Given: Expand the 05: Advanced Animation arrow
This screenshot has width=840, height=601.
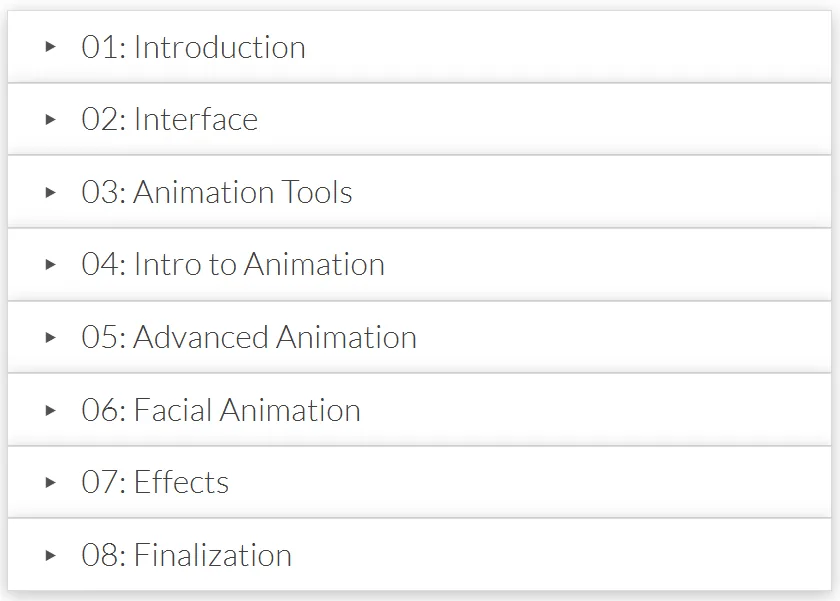Looking at the screenshot, I should tap(51, 337).
